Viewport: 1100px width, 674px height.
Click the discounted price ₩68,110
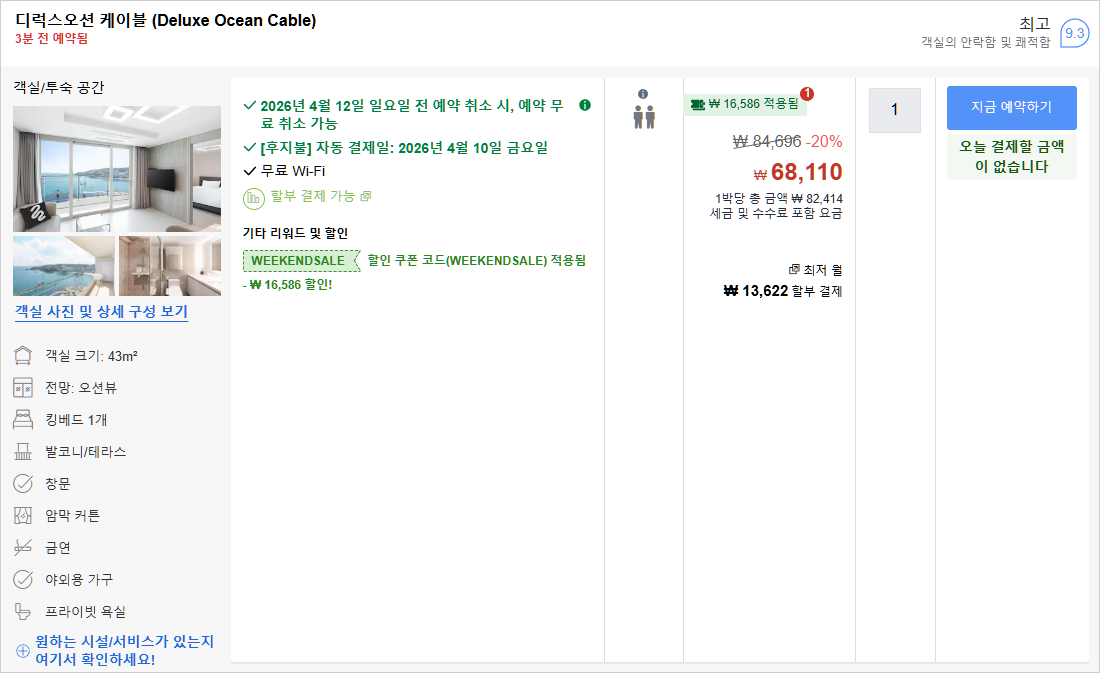click(x=798, y=172)
